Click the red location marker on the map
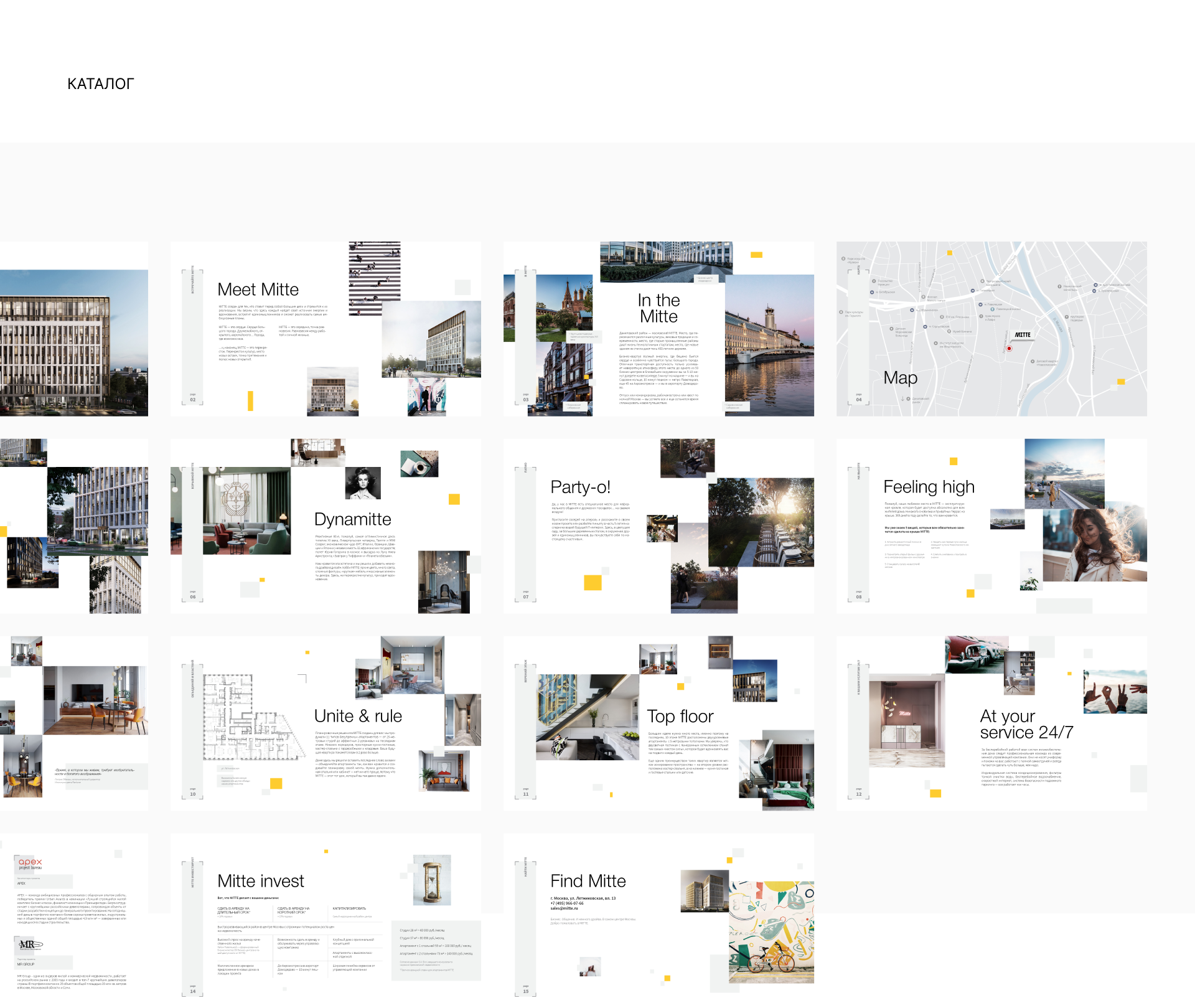 click(1009, 349)
